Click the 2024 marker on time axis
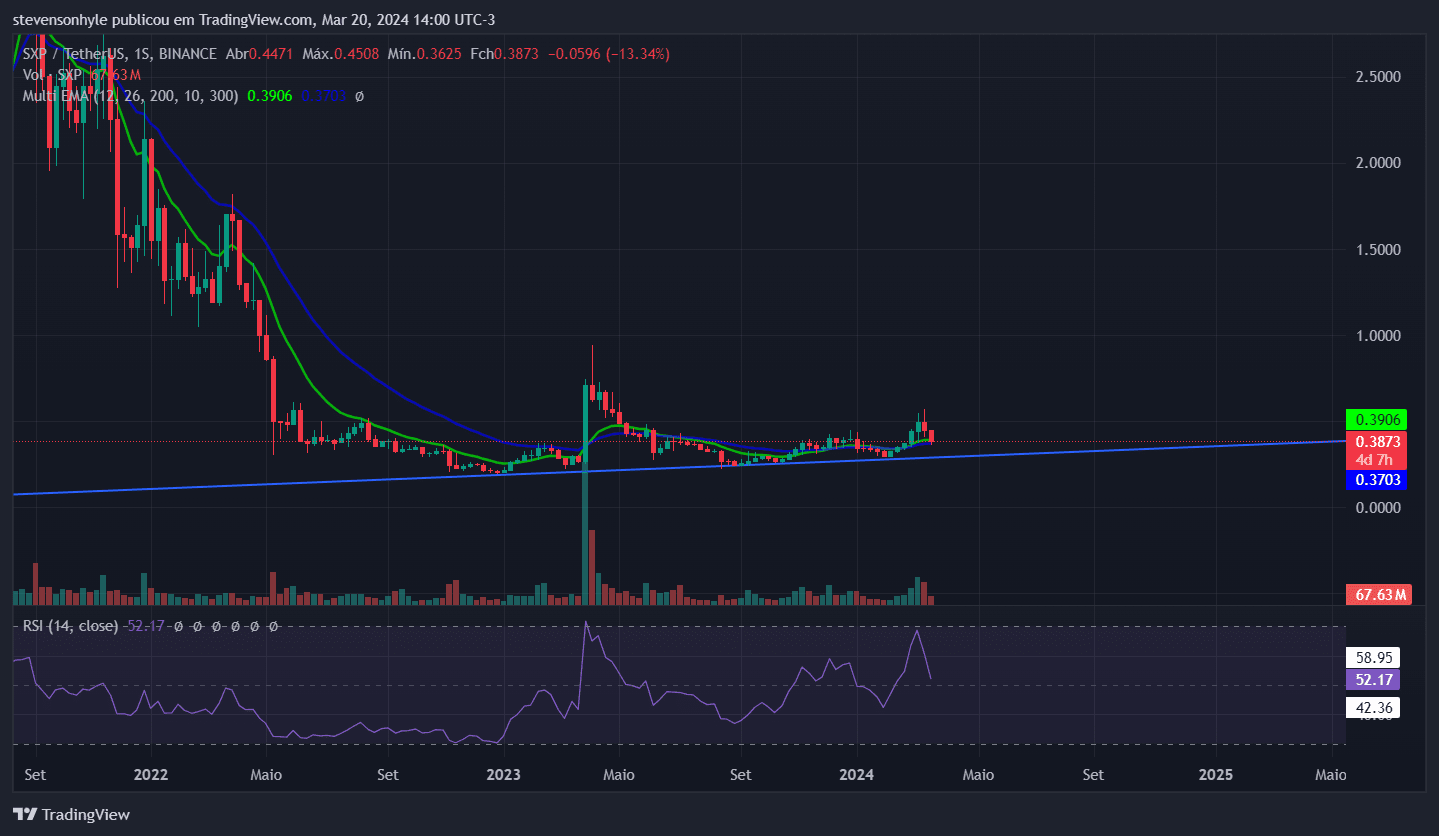The height and width of the screenshot is (836, 1439). click(857, 775)
